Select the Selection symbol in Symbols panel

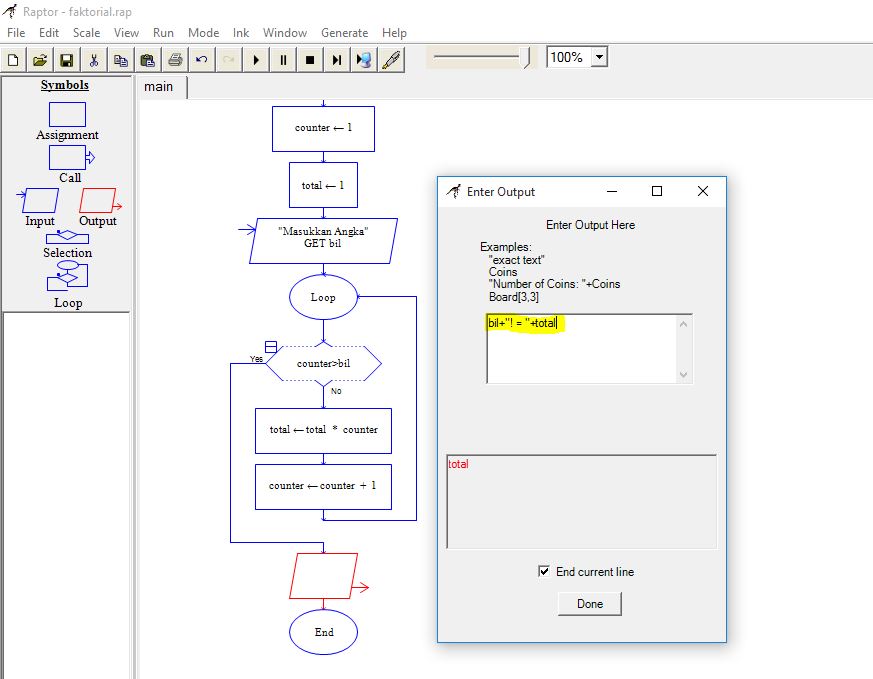66,237
